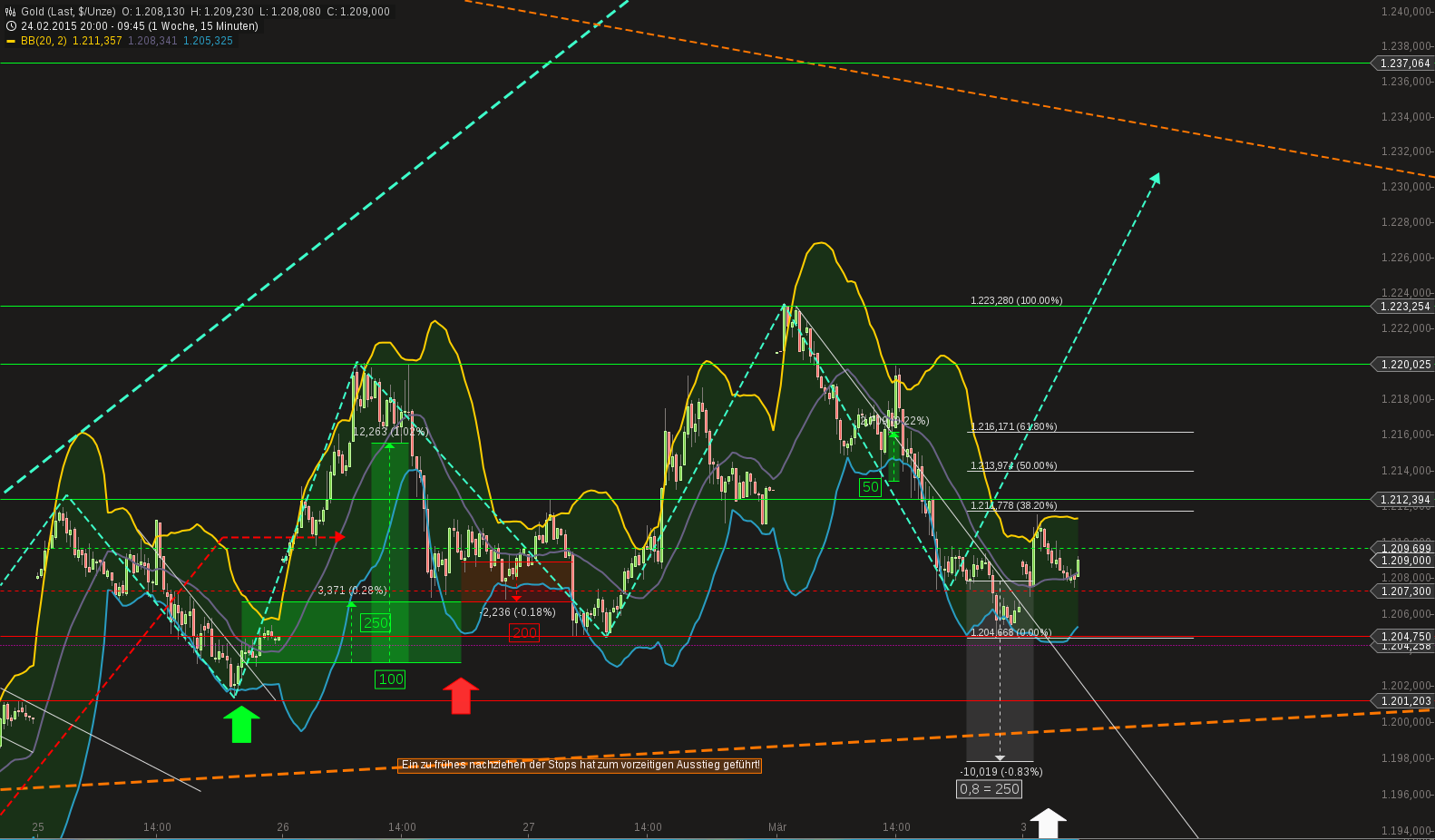
Task: Click the Fibonacci 1.204,668 (0.00%) label
Action: click(1010, 632)
